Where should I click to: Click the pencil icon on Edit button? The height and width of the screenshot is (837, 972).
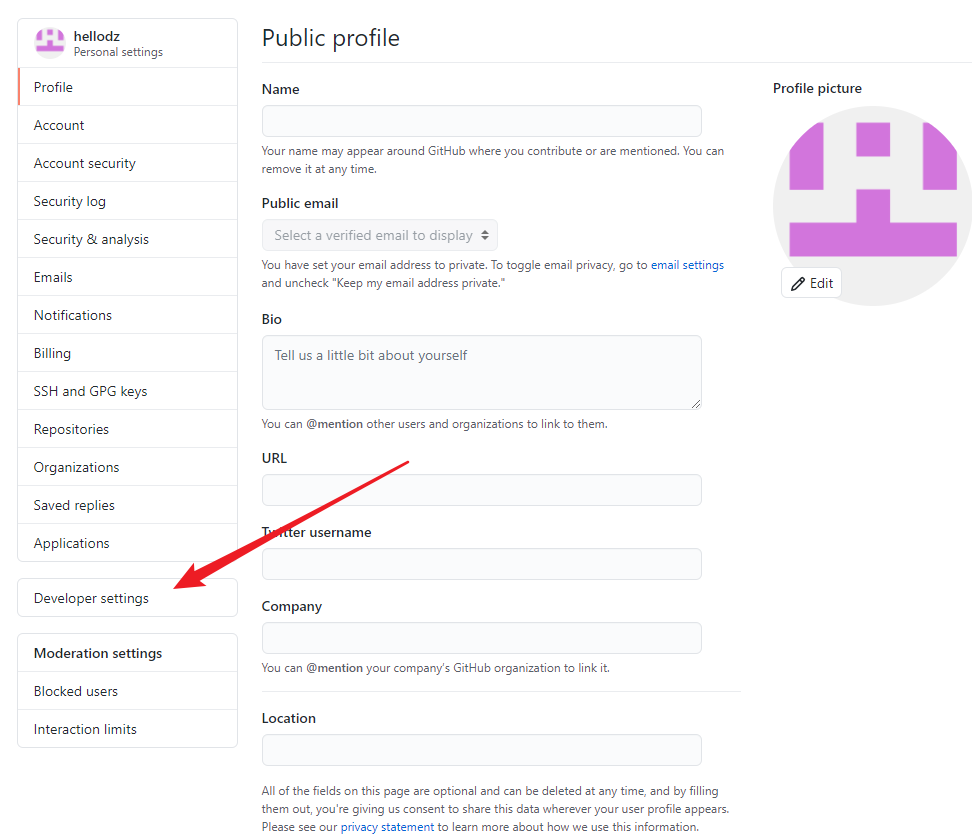[797, 283]
